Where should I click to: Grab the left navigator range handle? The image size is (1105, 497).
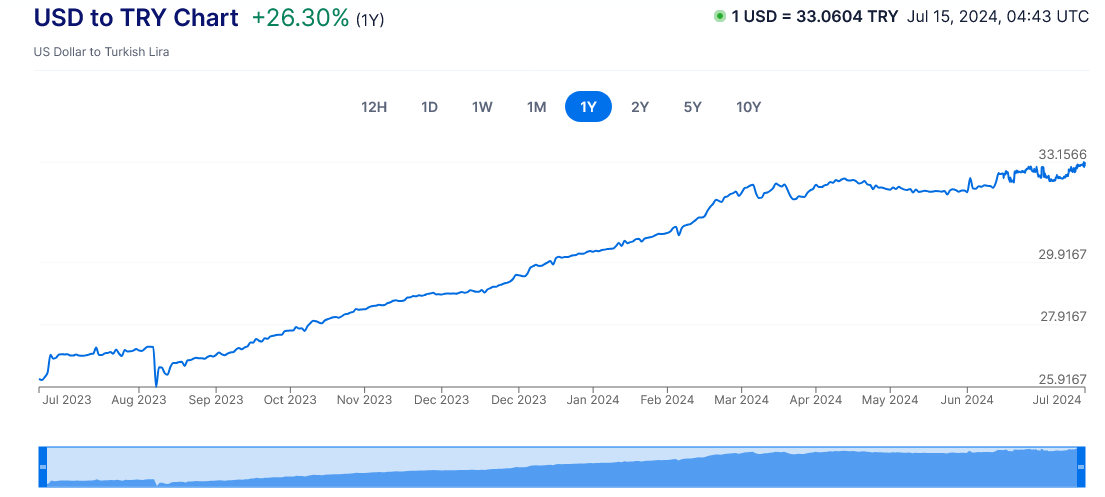tap(43, 466)
